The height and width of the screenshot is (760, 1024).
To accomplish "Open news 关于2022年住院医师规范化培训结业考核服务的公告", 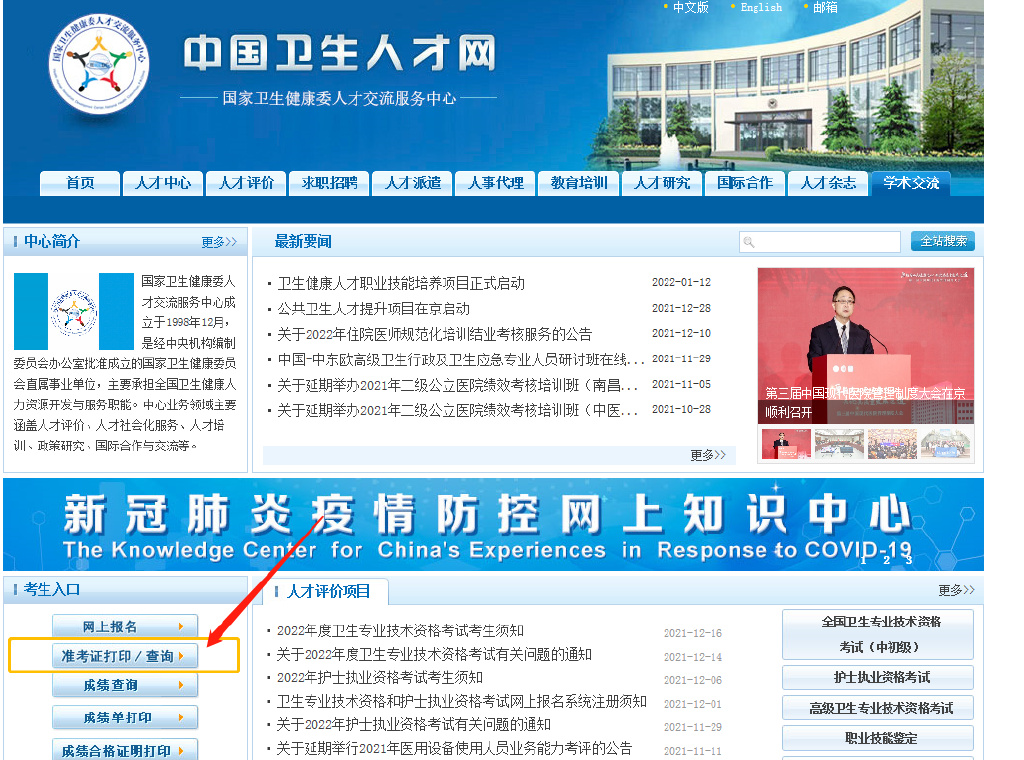I will click(434, 334).
